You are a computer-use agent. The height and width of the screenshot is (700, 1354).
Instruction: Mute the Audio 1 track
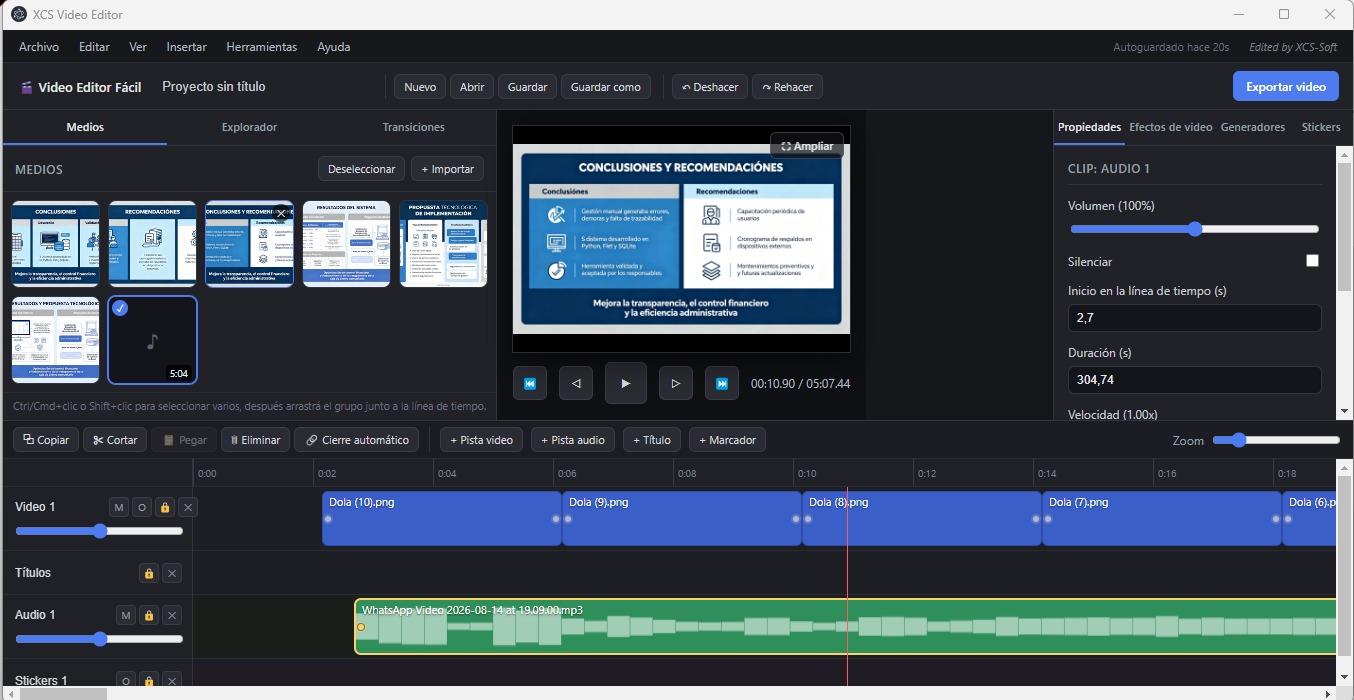point(126,615)
